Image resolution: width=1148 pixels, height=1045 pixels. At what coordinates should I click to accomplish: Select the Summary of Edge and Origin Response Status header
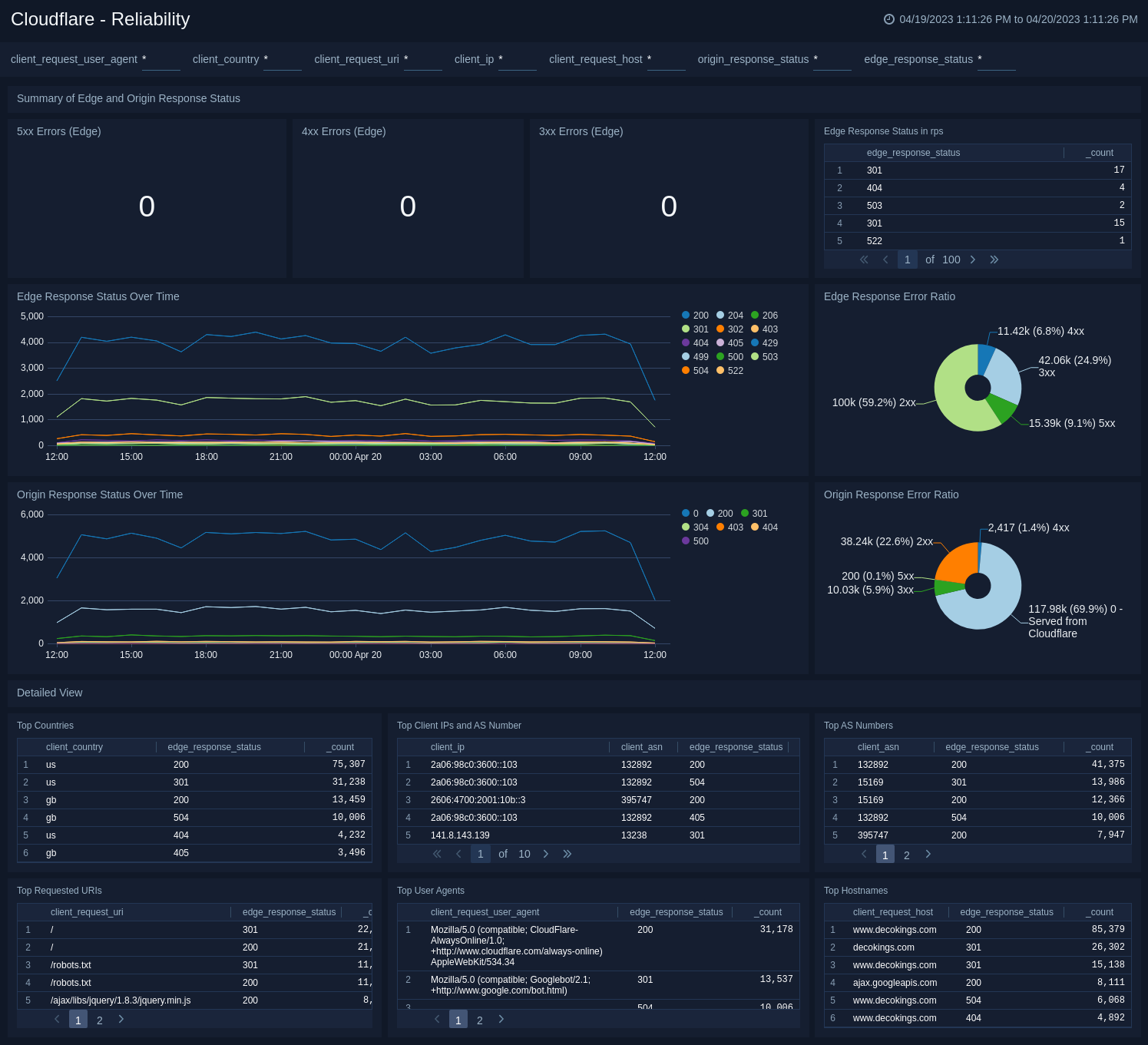pyautogui.click(x=128, y=98)
